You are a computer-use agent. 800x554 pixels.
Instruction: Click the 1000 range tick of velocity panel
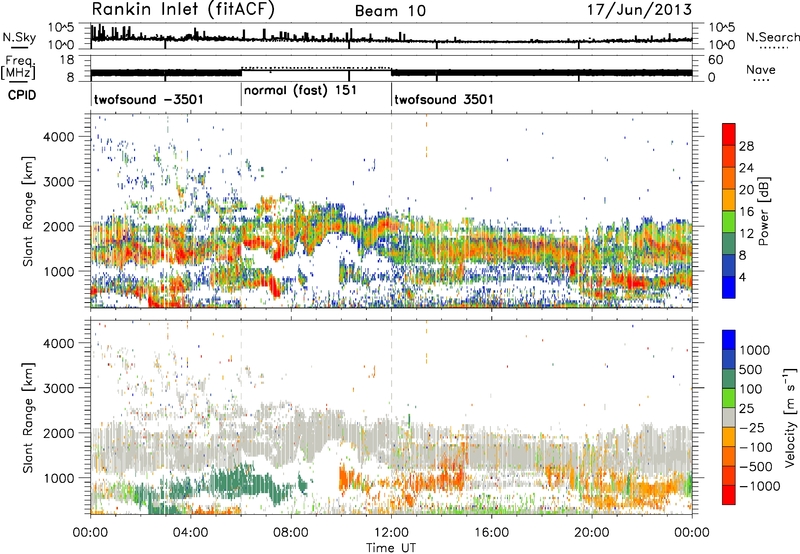(58, 477)
